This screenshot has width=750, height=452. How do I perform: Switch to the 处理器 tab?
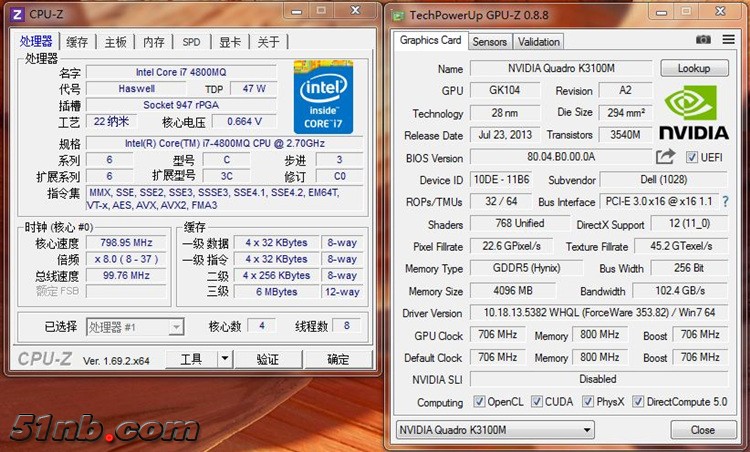(36, 42)
